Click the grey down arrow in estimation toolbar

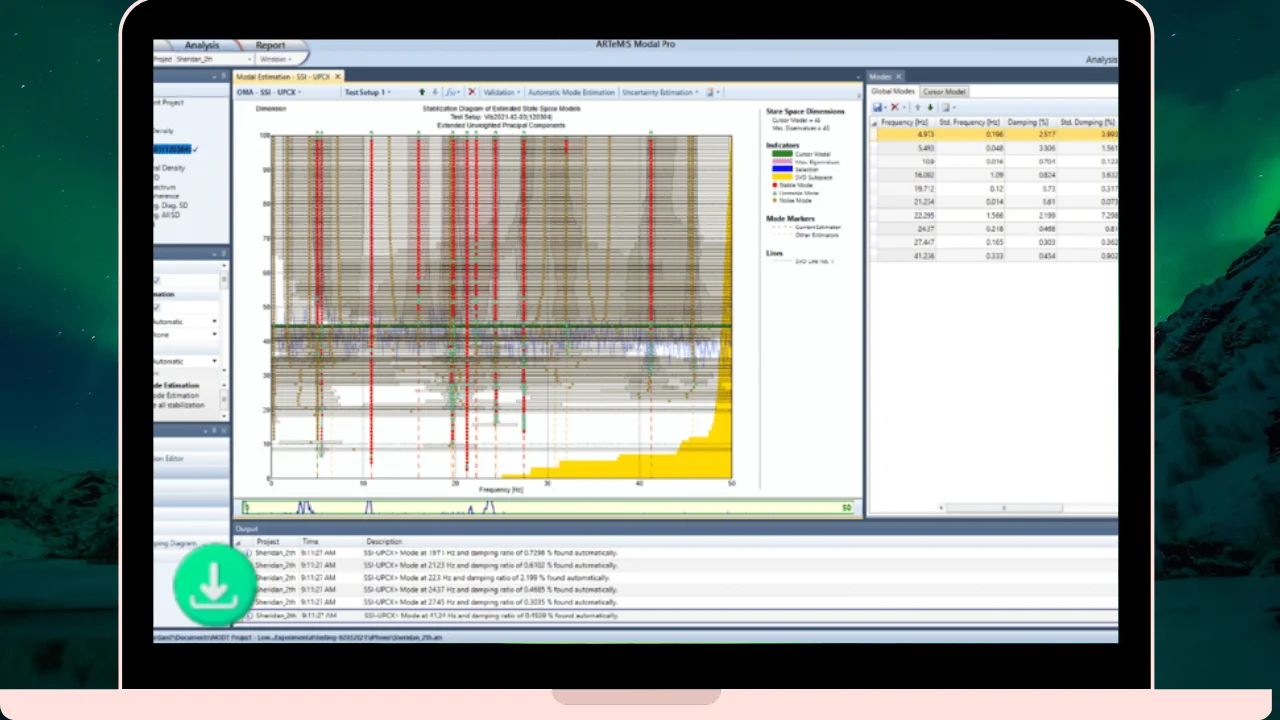coord(434,92)
